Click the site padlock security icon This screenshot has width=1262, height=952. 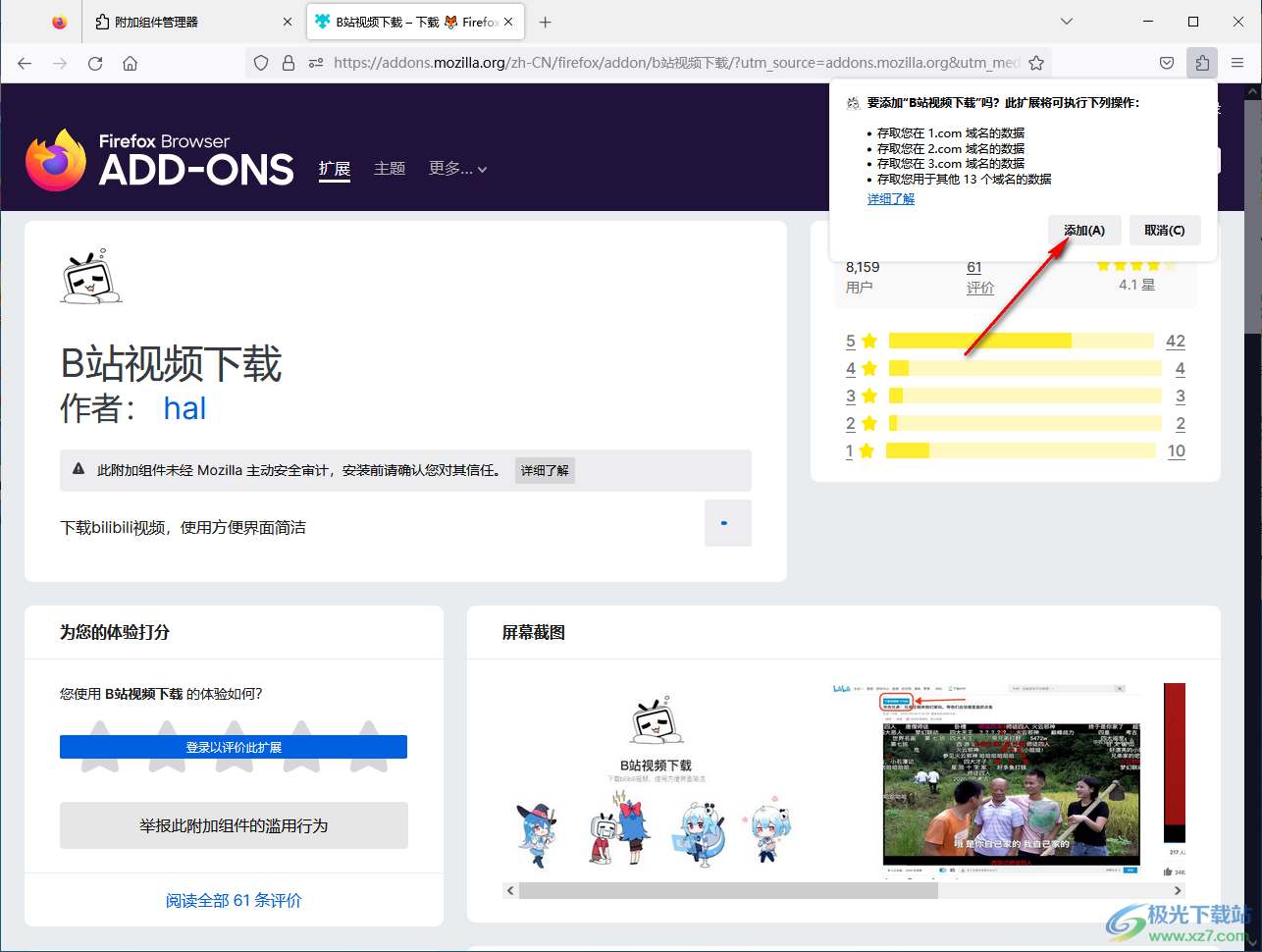point(289,63)
